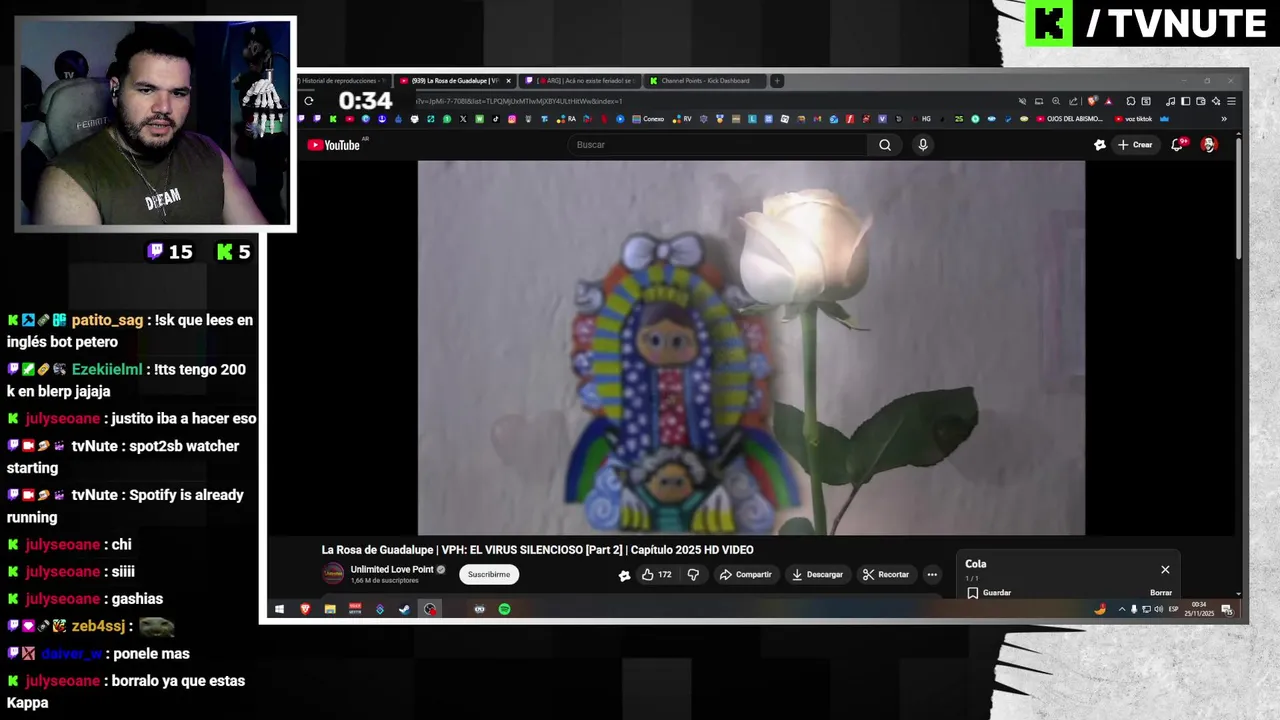Click zeb4ssj username in chat
Screen dimensions: 1280x720
tap(98, 626)
